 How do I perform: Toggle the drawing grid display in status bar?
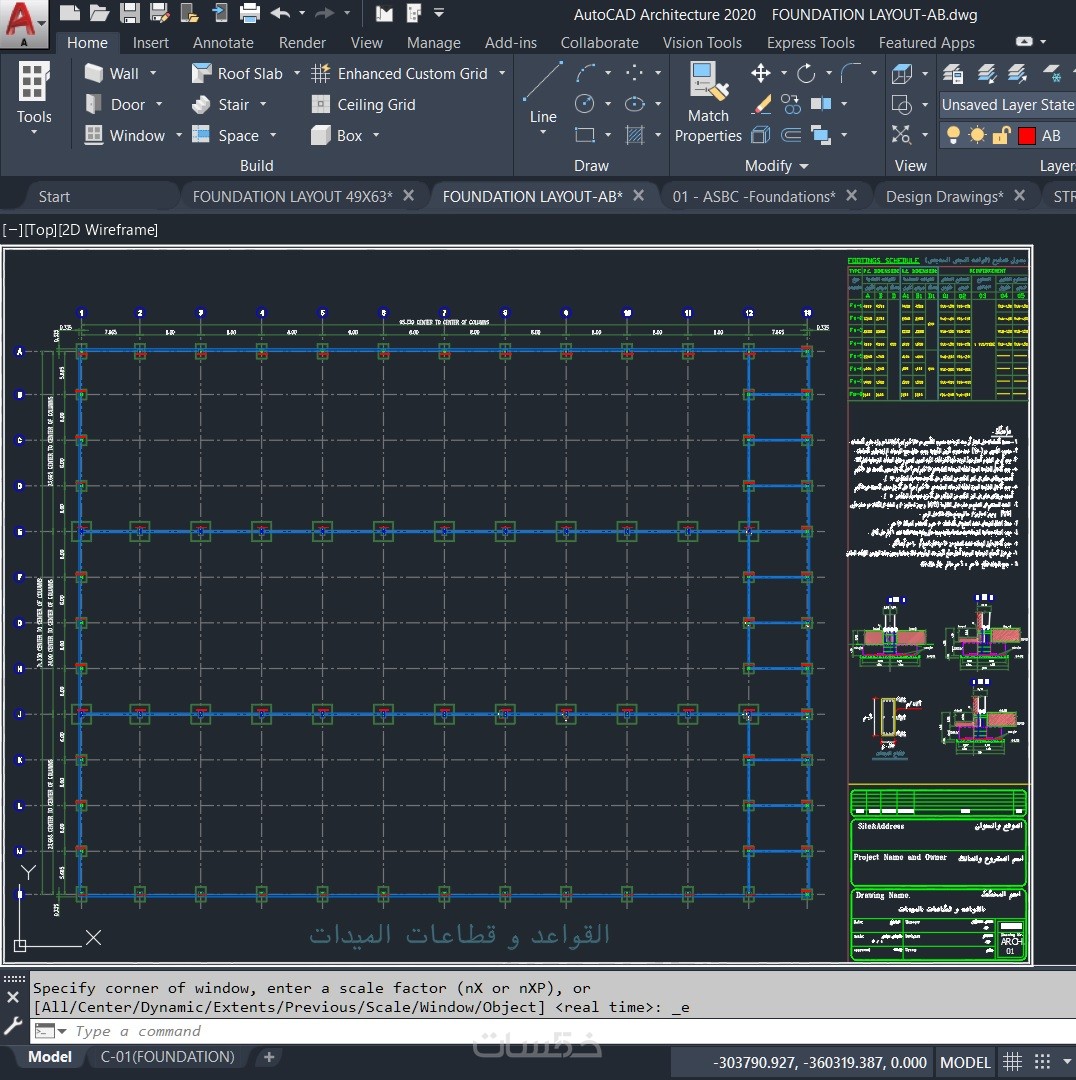(1013, 1062)
